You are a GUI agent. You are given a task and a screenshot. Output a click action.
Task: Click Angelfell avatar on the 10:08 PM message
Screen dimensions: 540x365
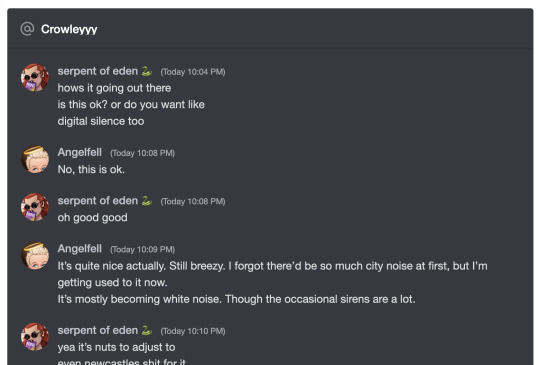pyautogui.click(x=35, y=159)
